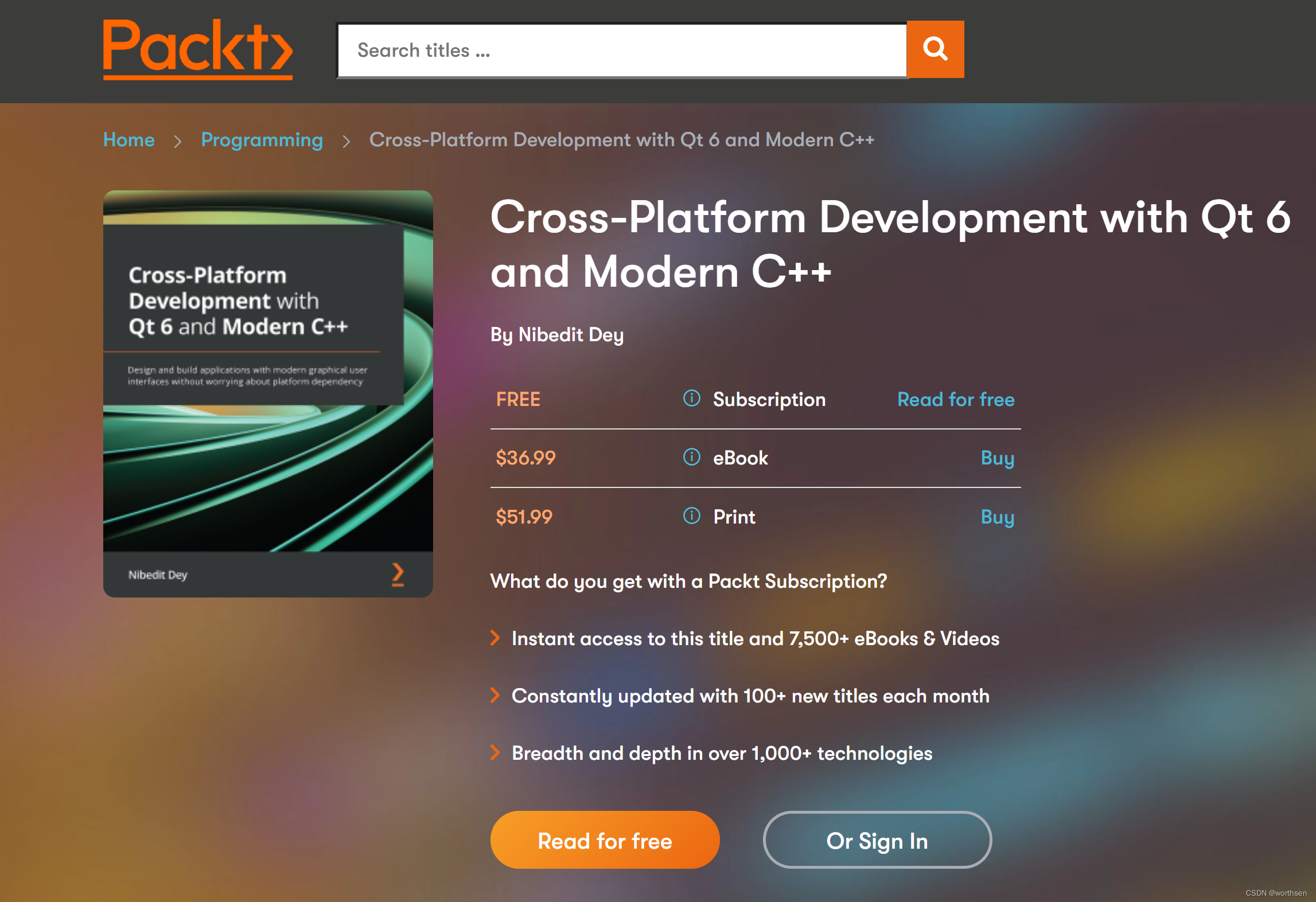This screenshot has height=902, width=1316.
Task: Click the chevron before the Breadth and depth bullet
Action: (x=496, y=752)
